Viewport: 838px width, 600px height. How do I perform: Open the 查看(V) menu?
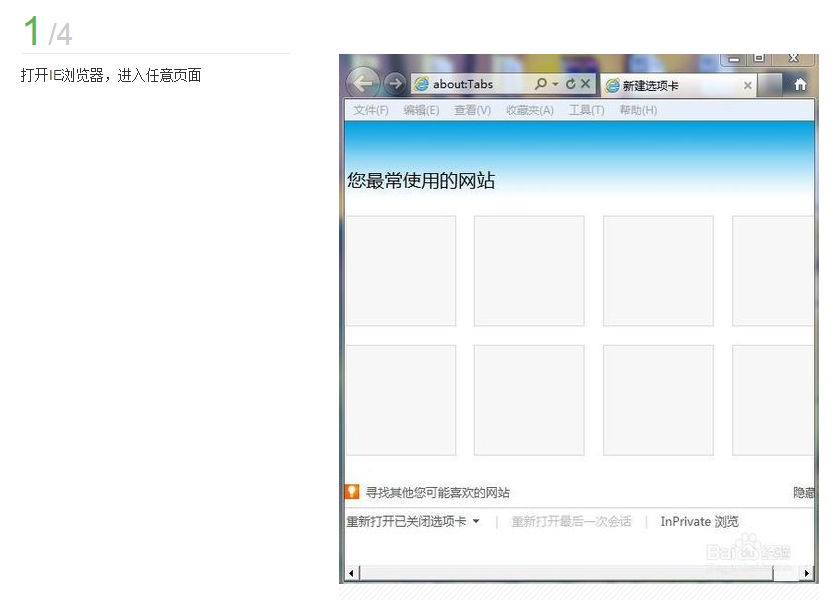click(x=472, y=110)
